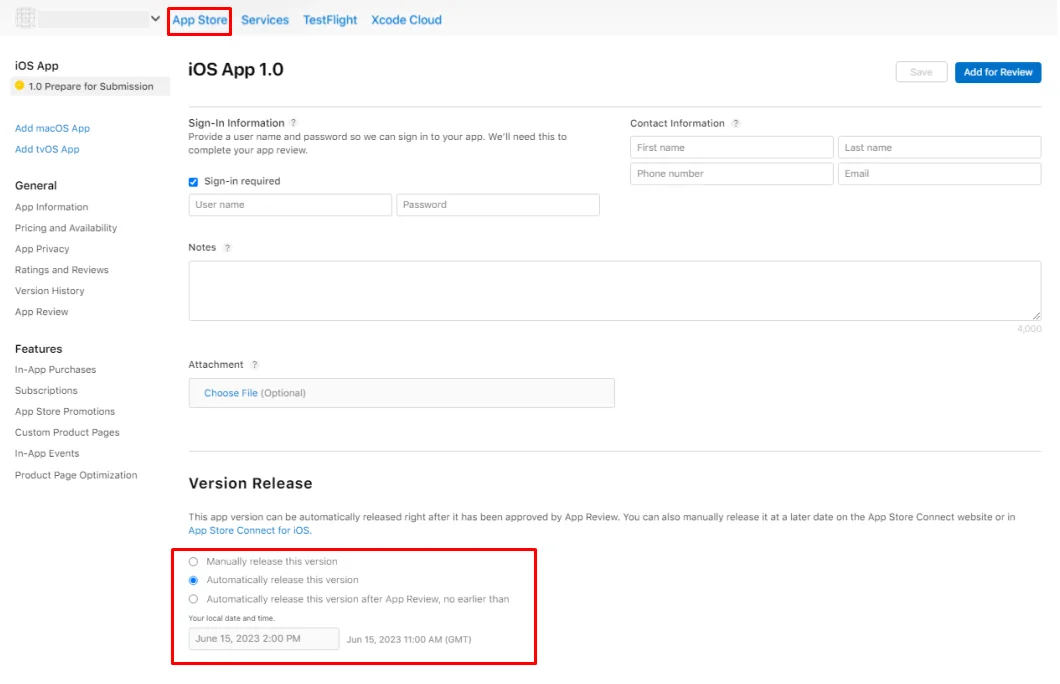Open Pricing and Availability section
1060x684 pixels.
click(x=66, y=228)
